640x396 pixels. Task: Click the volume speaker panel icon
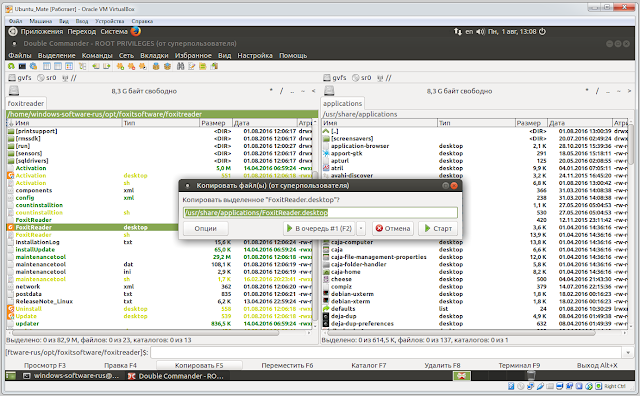480,31
